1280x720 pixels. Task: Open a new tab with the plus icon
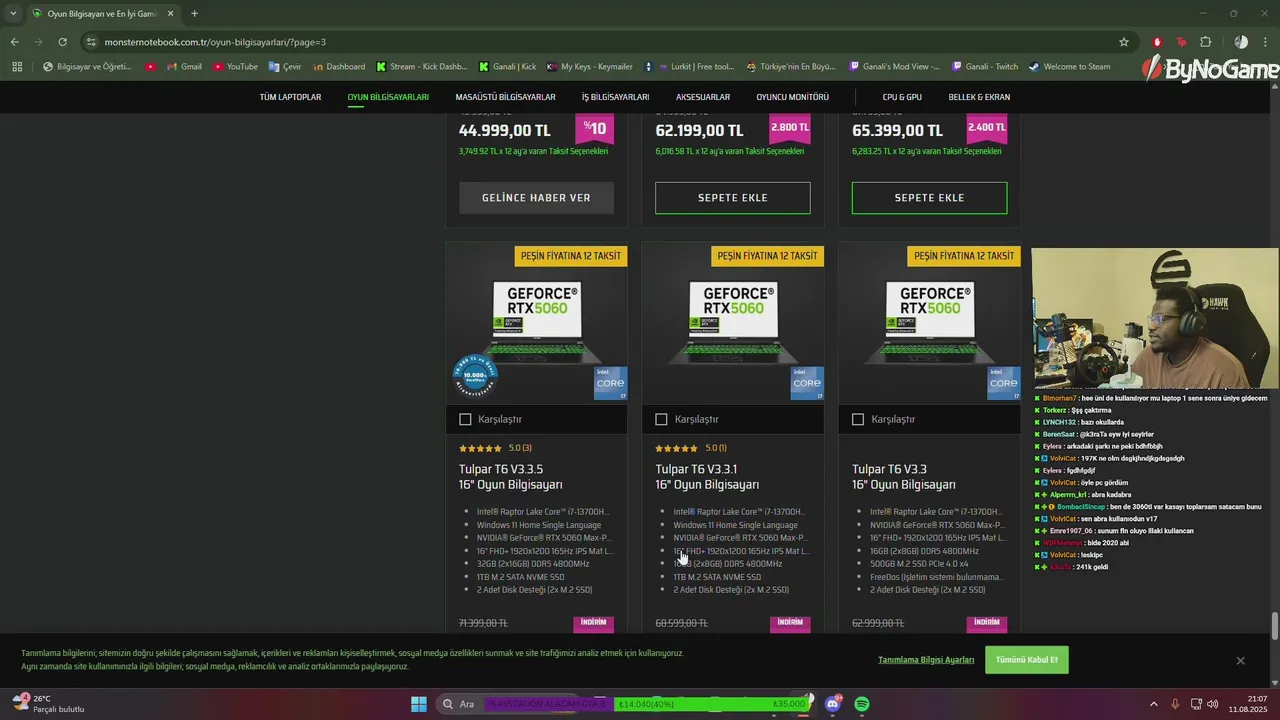(x=194, y=14)
